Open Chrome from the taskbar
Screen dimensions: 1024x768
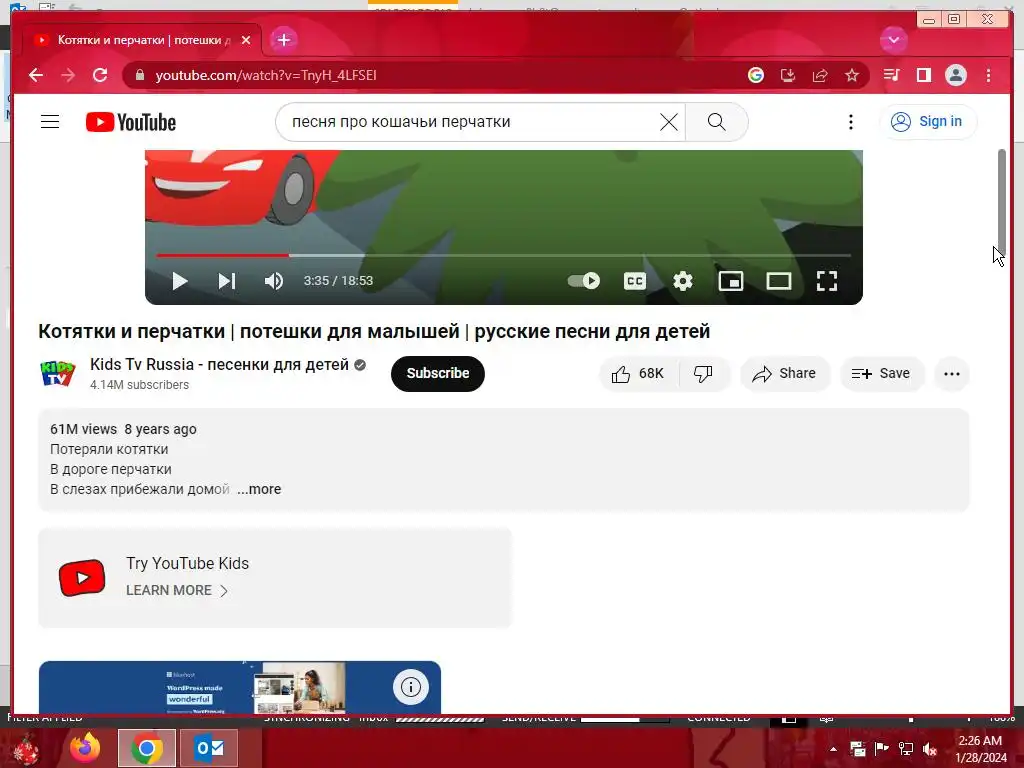coord(147,748)
